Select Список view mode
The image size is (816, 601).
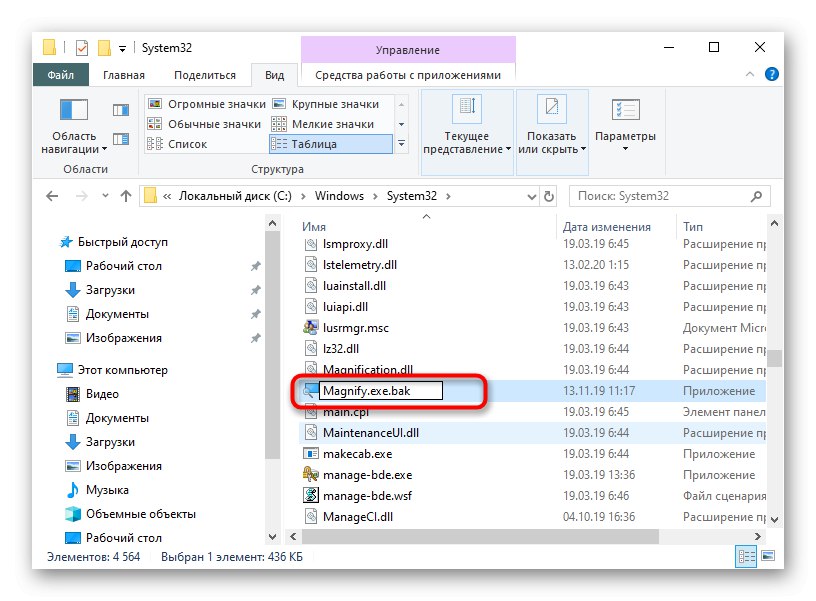[x=188, y=143]
